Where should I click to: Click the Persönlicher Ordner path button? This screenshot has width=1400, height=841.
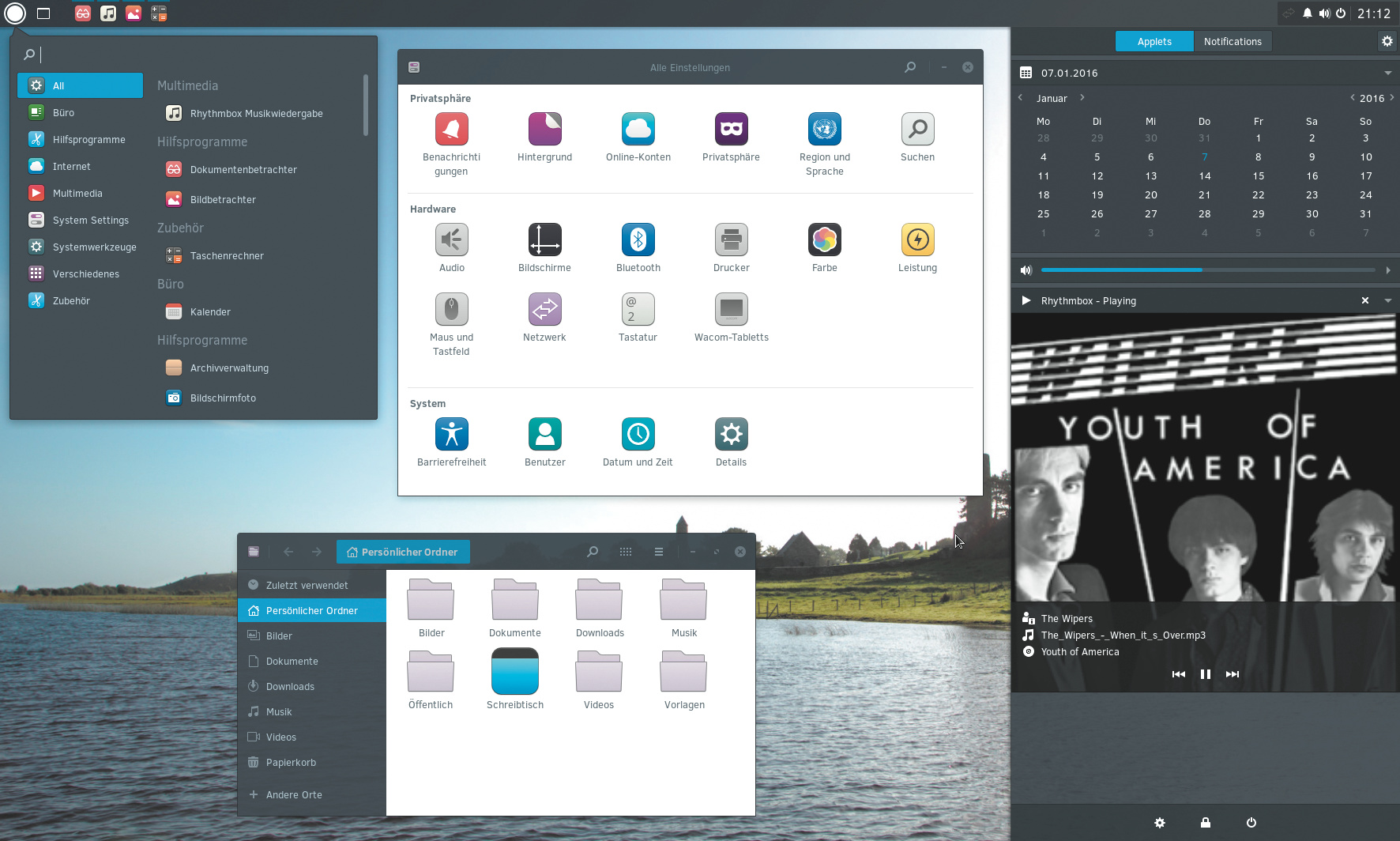tap(403, 552)
